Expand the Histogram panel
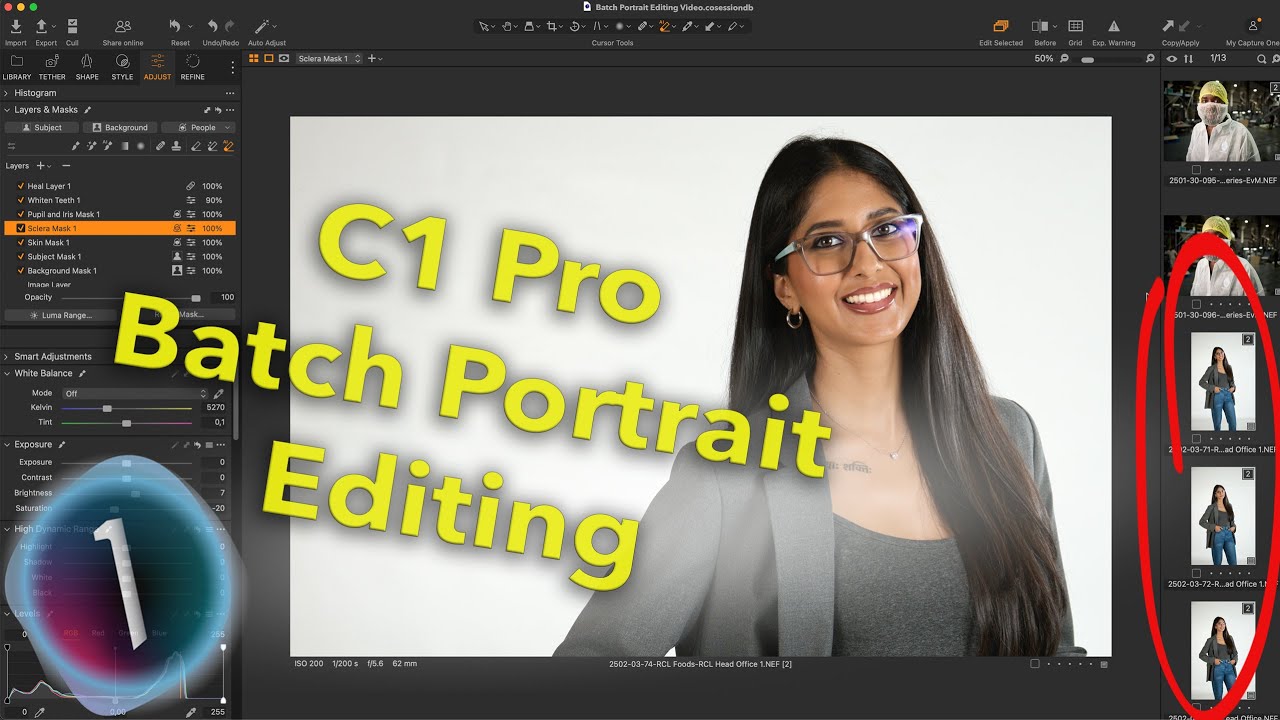 click(6, 93)
